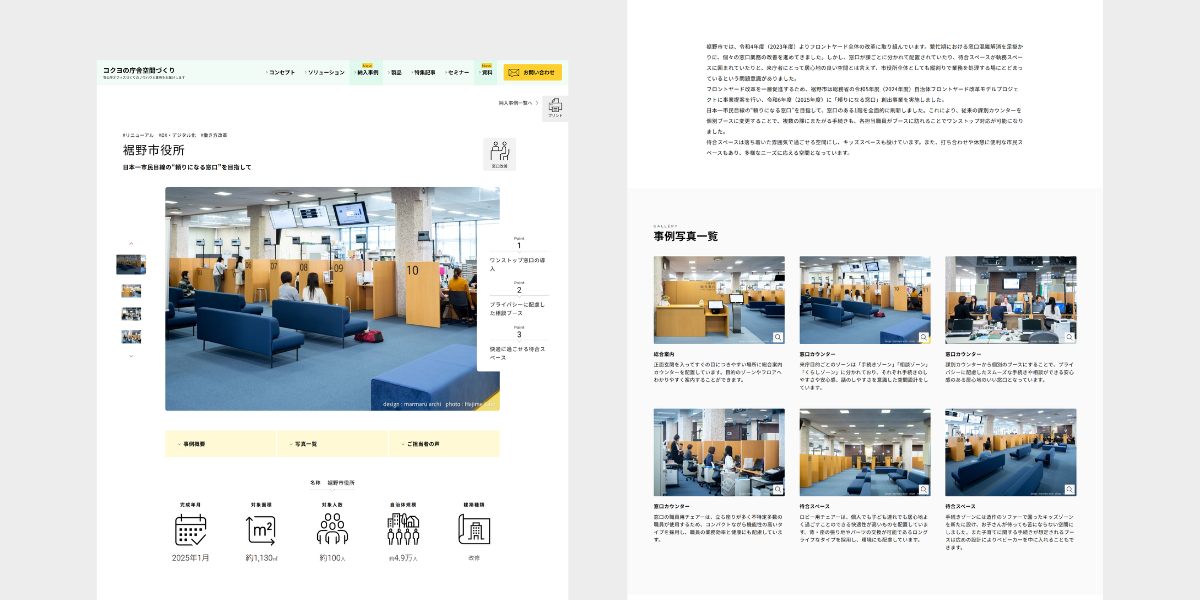Open the セミナー navigation item

(x=457, y=72)
